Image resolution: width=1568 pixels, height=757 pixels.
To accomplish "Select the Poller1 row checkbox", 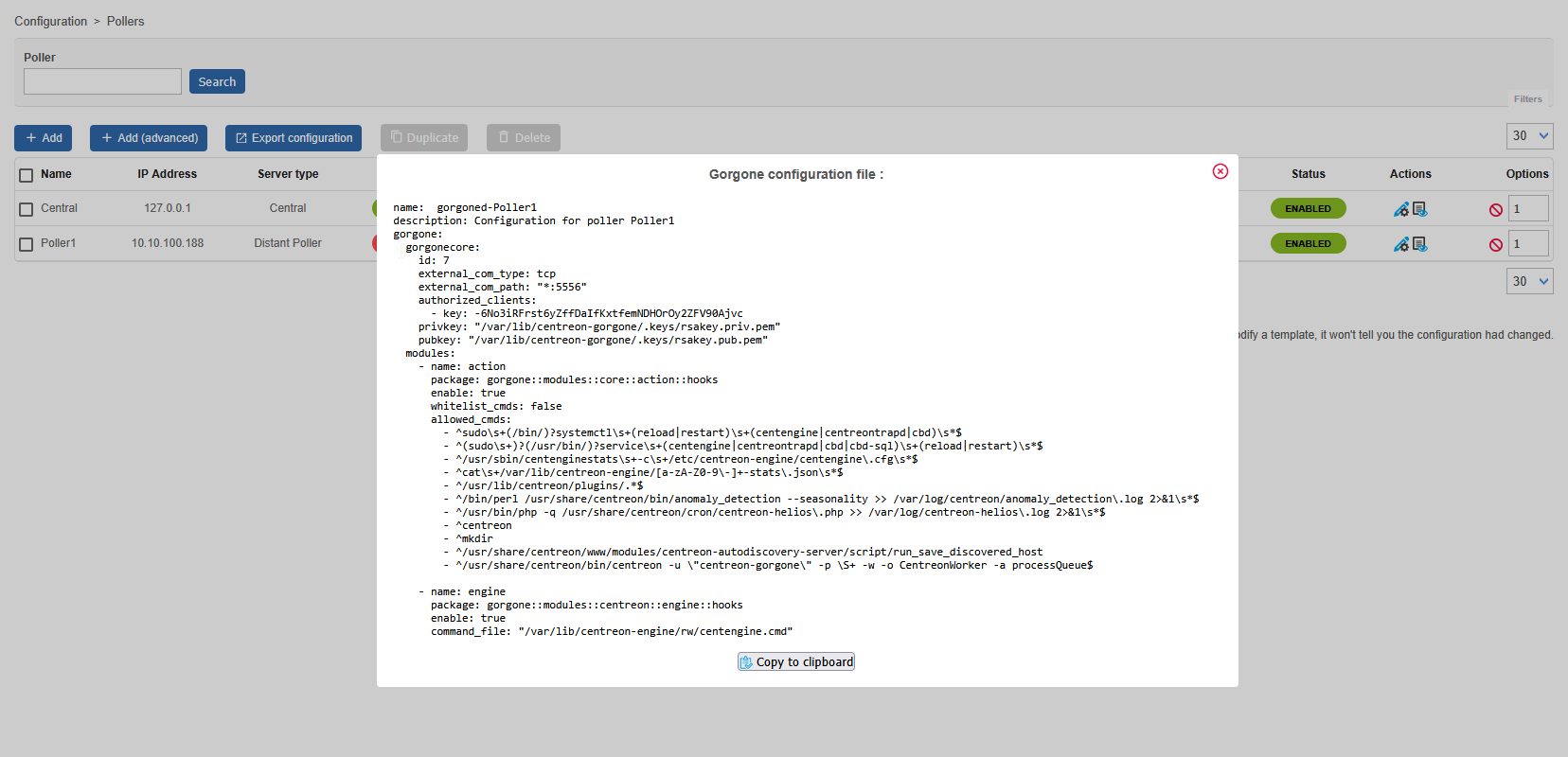I will point(27,244).
